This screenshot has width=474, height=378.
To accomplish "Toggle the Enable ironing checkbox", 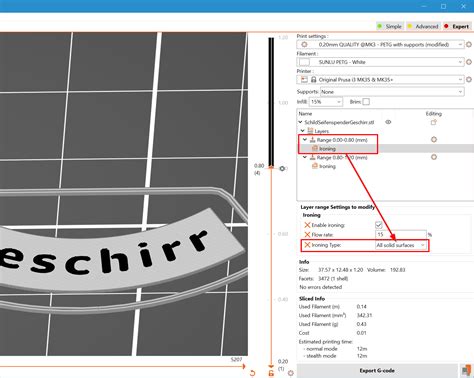I will coord(378,225).
